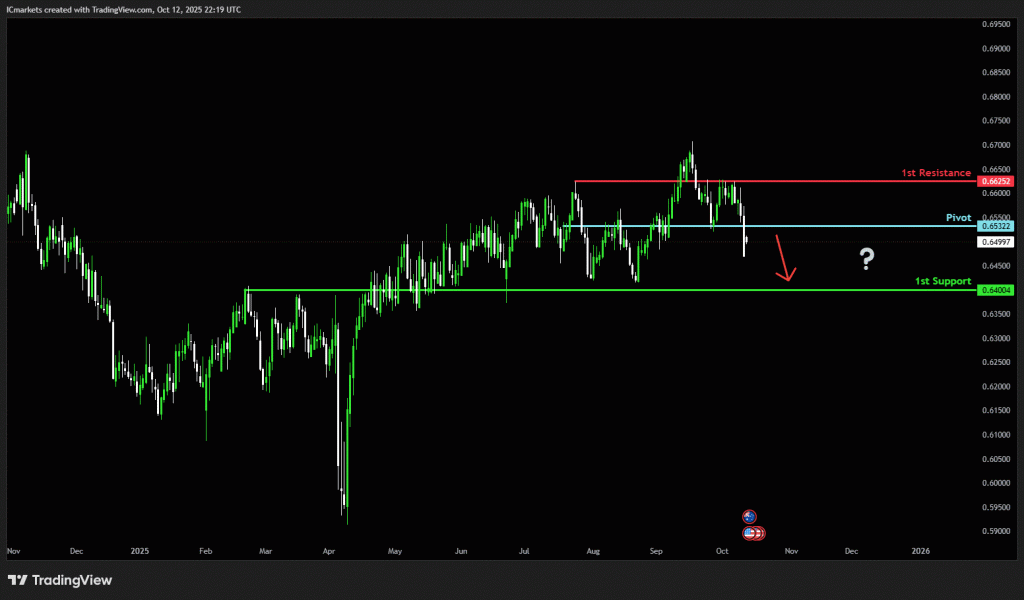The height and width of the screenshot is (600, 1024).
Task: Click the green support horizontal line
Action: 600,290
